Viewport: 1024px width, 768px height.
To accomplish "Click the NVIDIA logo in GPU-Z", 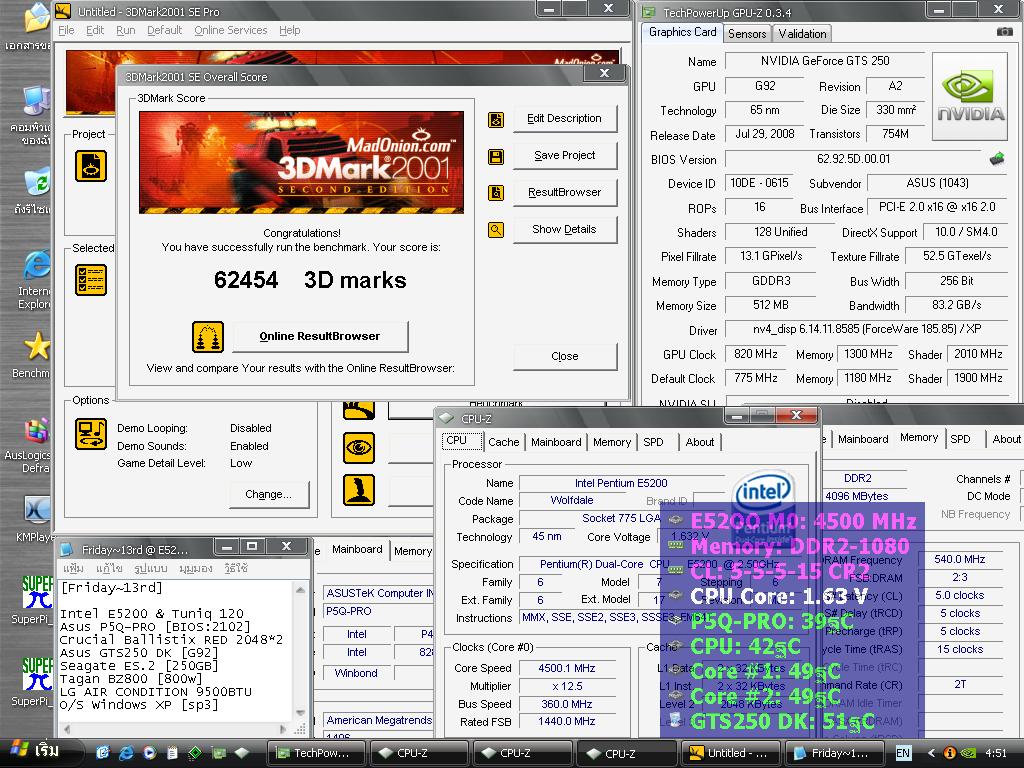I will coord(970,97).
